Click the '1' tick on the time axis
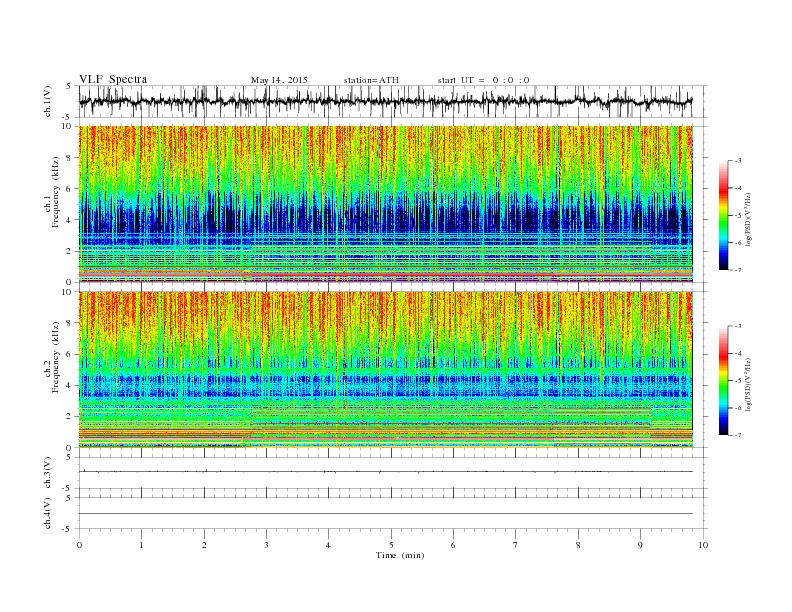This screenshot has width=792, height=612. [x=141, y=545]
